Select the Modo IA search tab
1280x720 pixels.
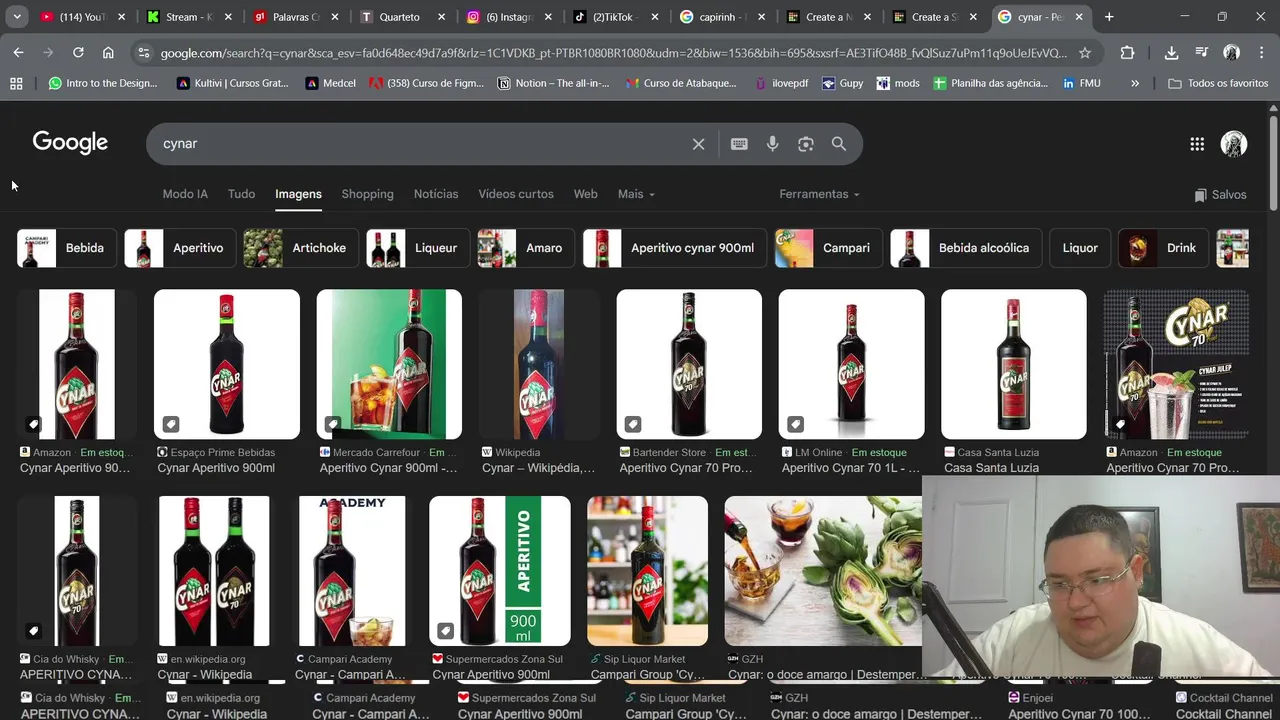[185, 194]
